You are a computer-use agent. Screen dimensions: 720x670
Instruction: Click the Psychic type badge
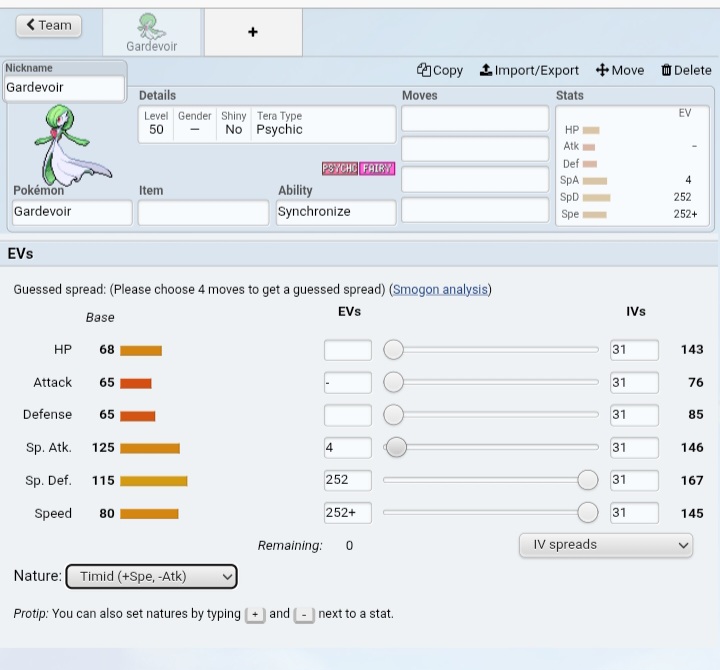click(340, 169)
